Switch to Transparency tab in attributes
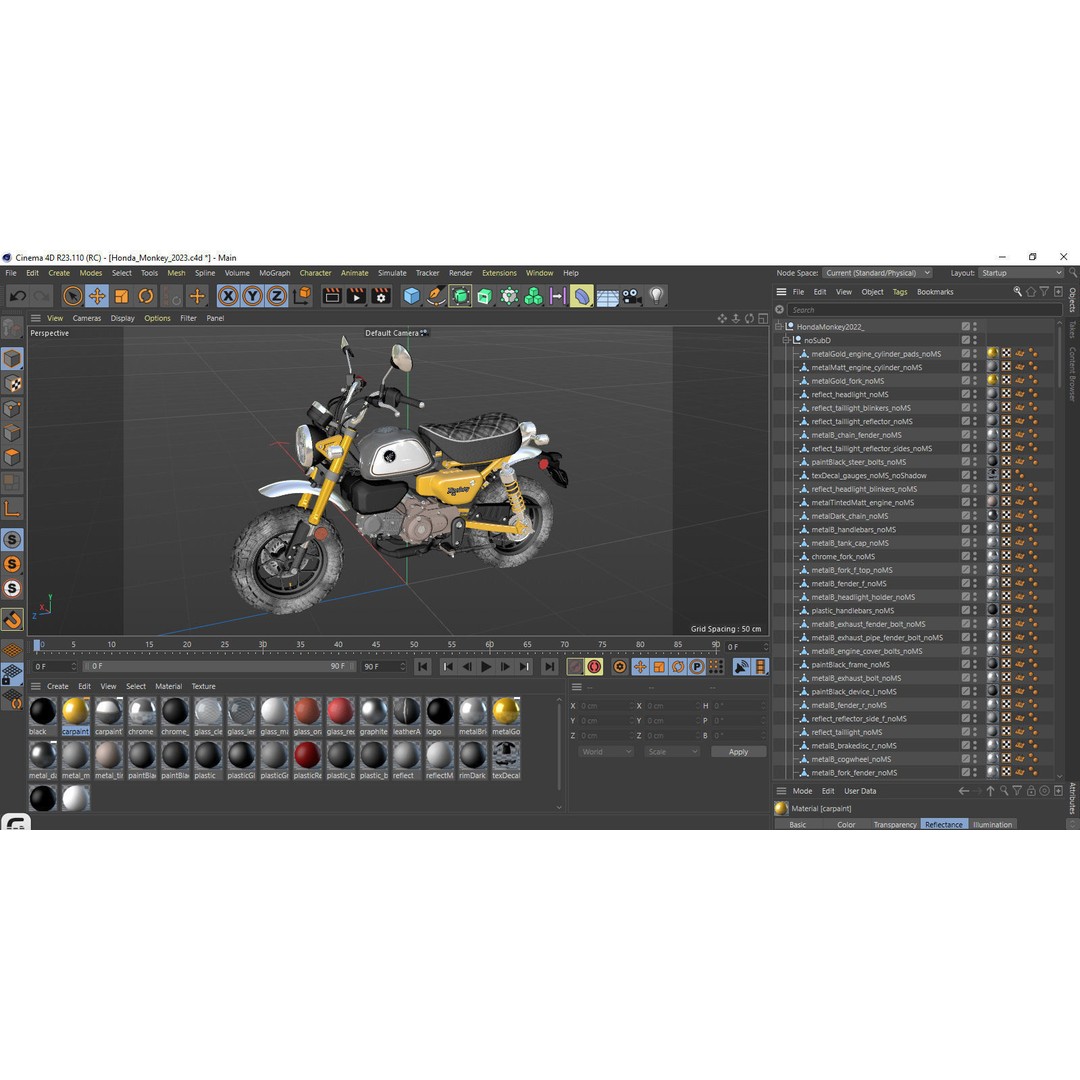 tap(895, 824)
